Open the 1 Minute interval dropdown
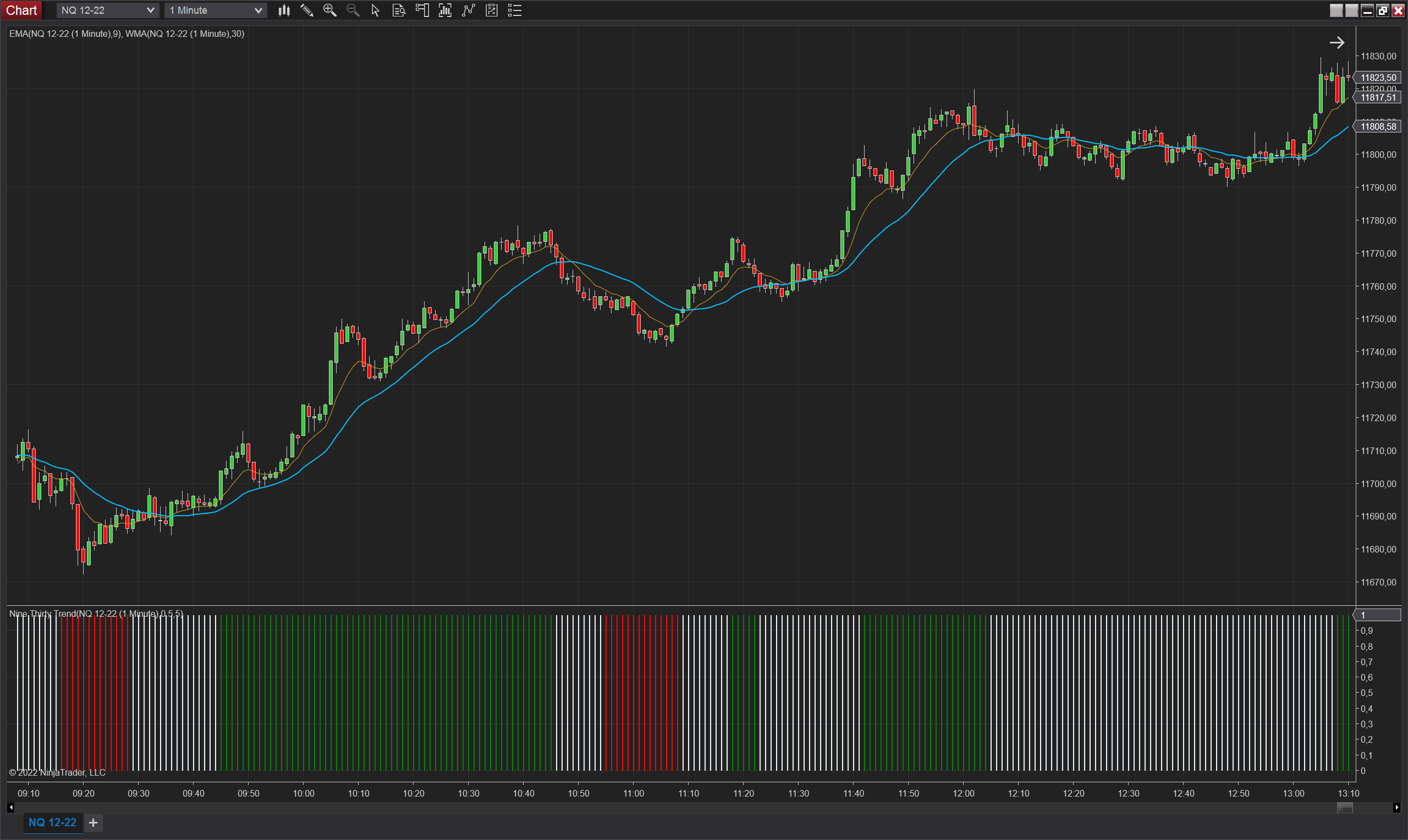The height and width of the screenshot is (840, 1408). pos(216,10)
